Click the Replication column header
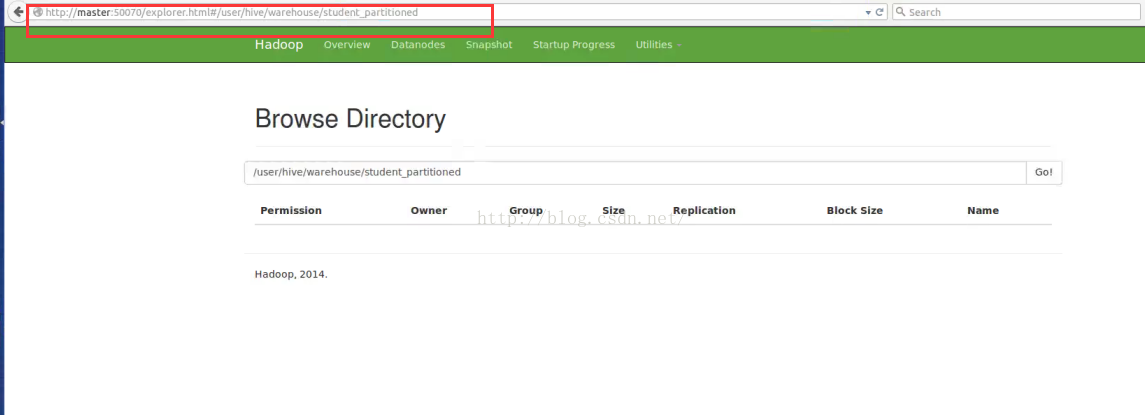The height and width of the screenshot is (415, 1145). pos(704,210)
